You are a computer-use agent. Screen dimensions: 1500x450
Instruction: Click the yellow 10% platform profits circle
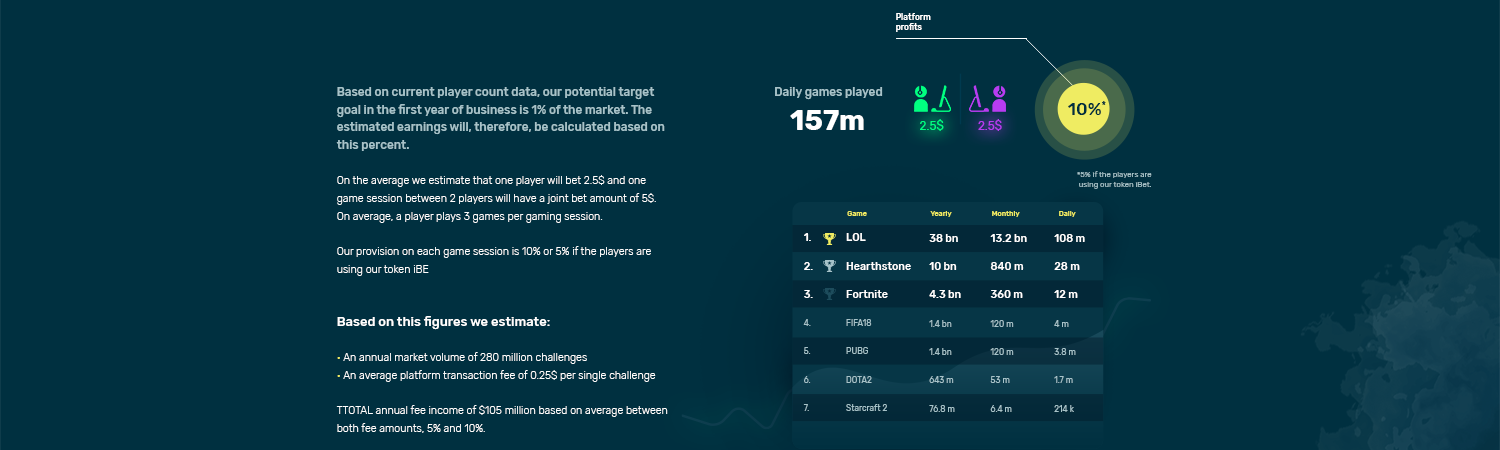1085,110
